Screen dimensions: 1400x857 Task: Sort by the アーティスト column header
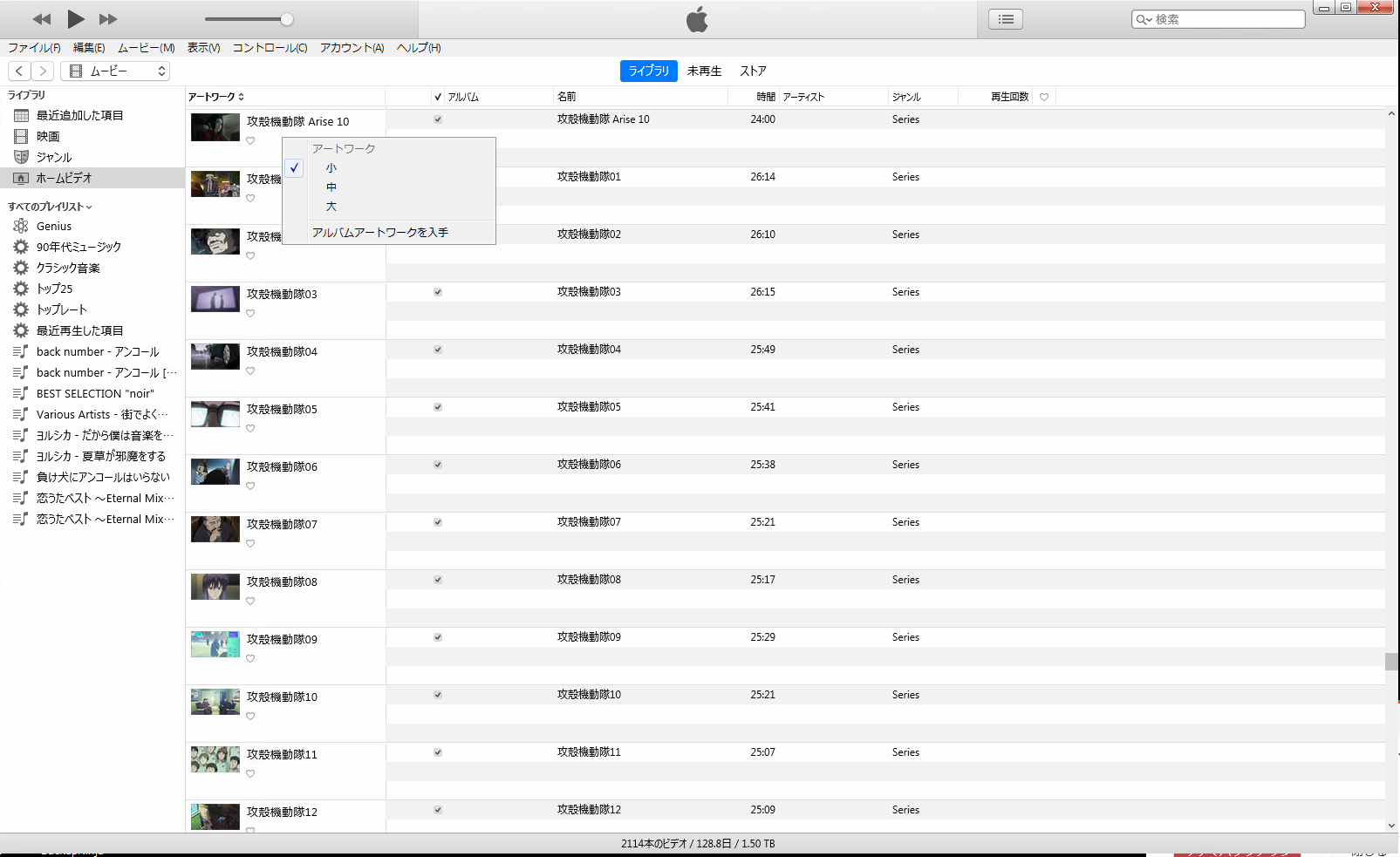tap(803, 97)
